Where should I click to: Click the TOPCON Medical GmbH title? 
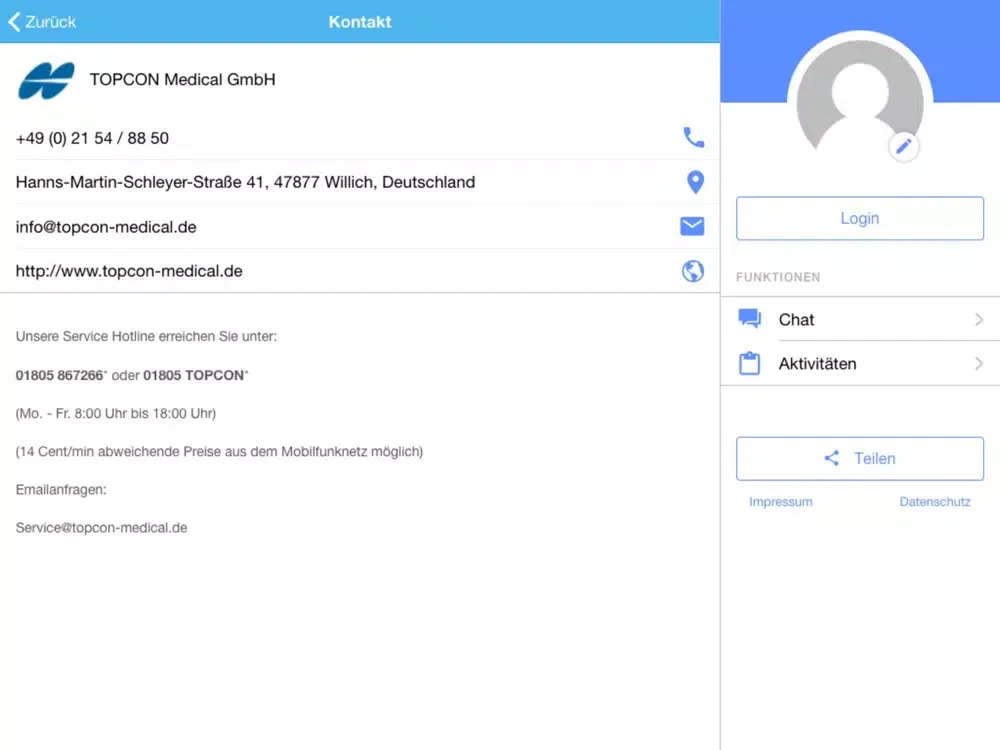click(182, 80)
